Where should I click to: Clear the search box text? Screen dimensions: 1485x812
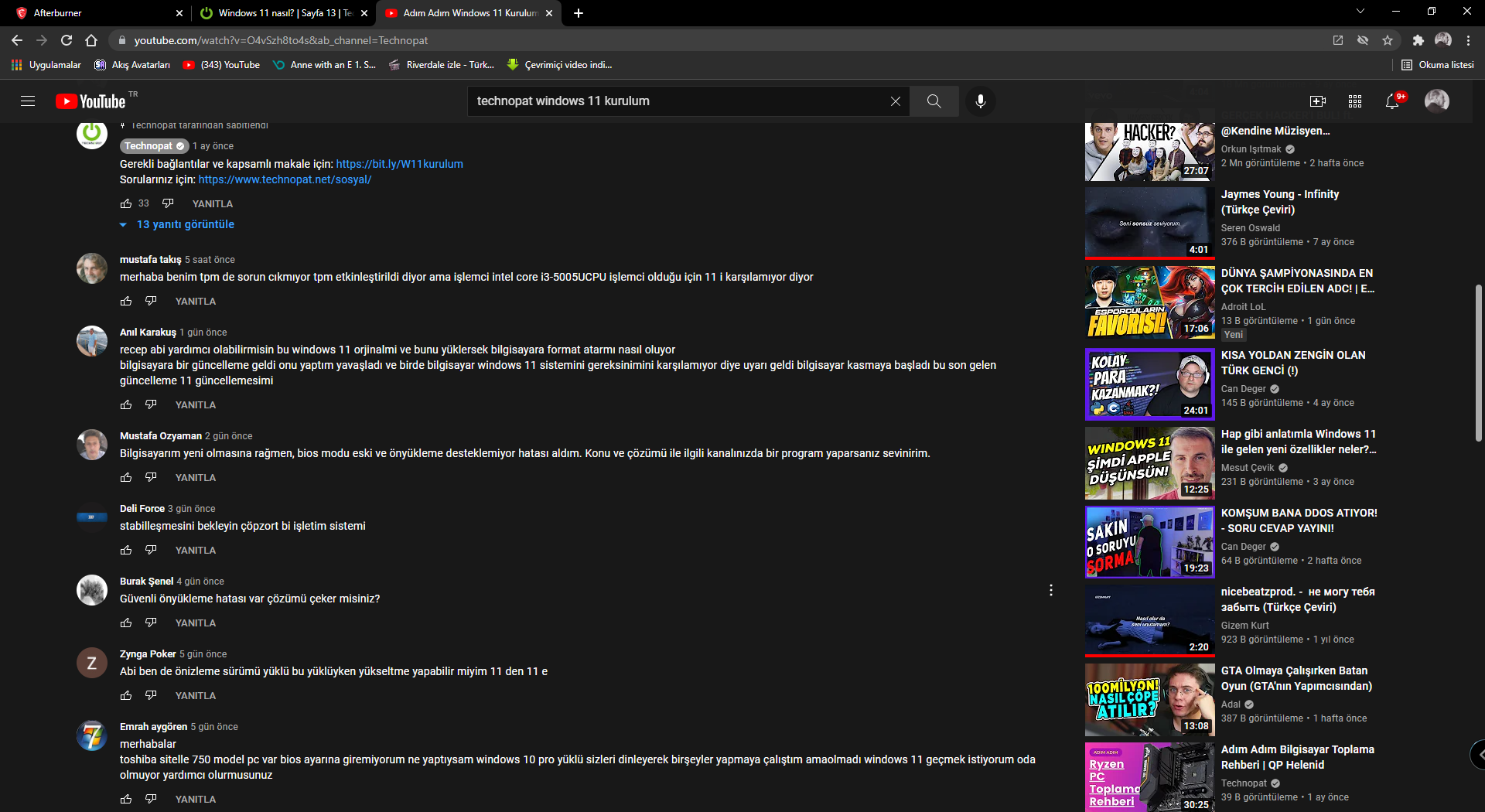click(x=896, y=101)
